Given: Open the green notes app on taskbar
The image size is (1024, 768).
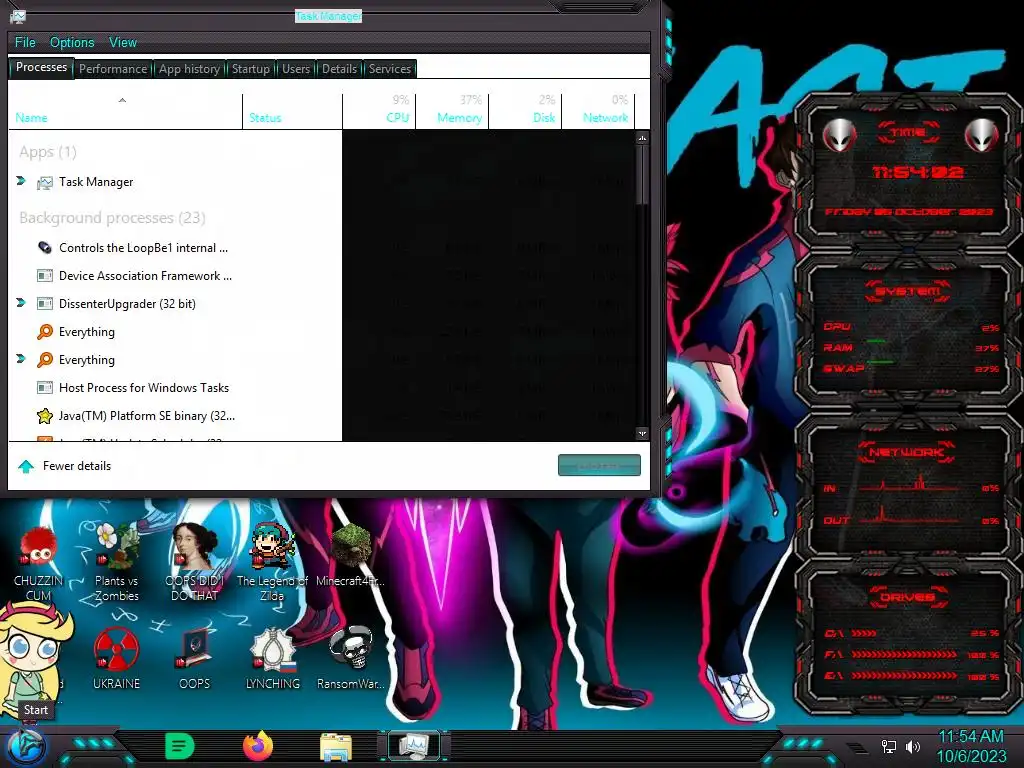Looking at the screenshot, I should point(180,746).
